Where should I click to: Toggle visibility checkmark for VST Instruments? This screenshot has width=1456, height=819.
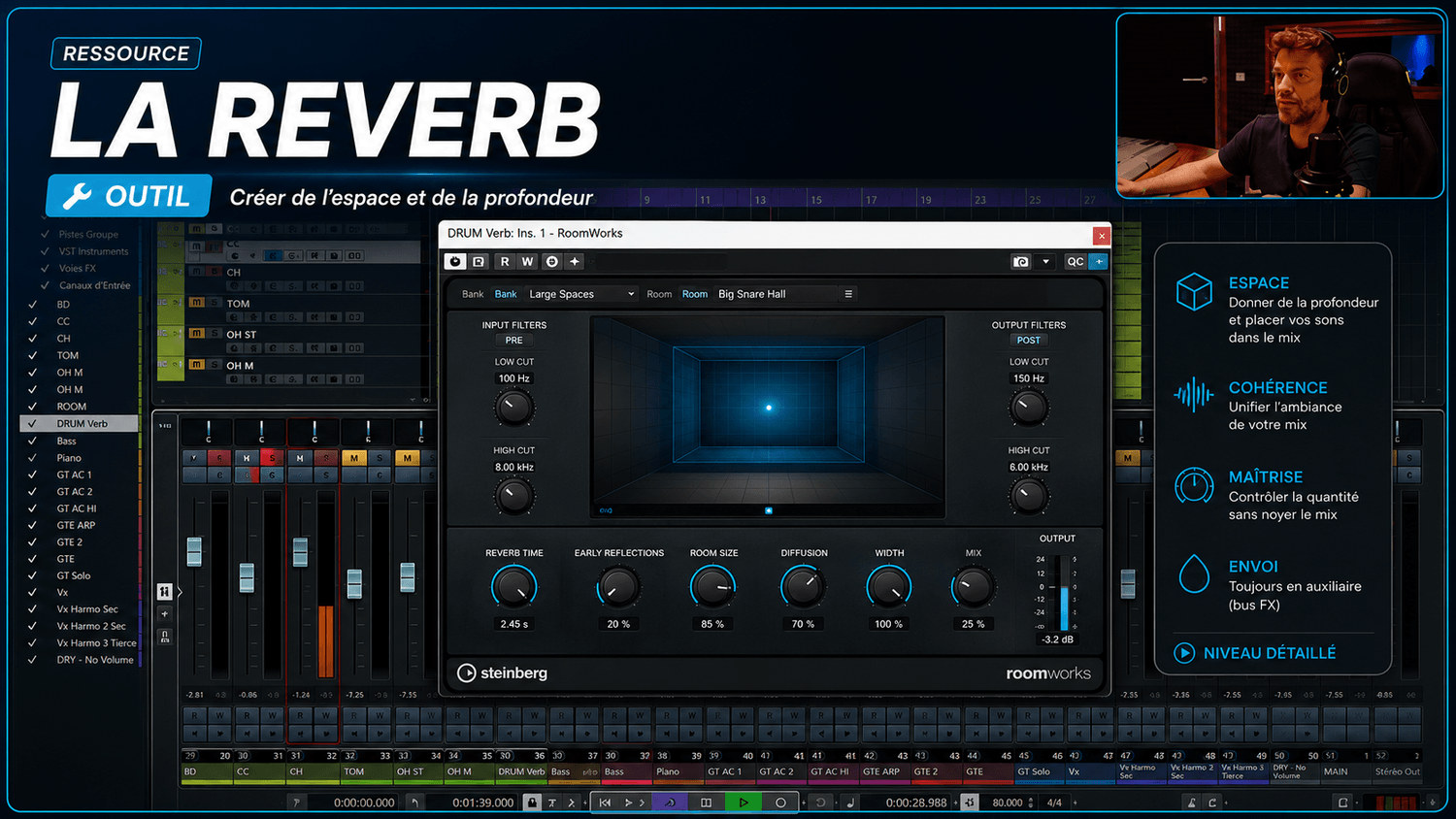pos(45,251)
